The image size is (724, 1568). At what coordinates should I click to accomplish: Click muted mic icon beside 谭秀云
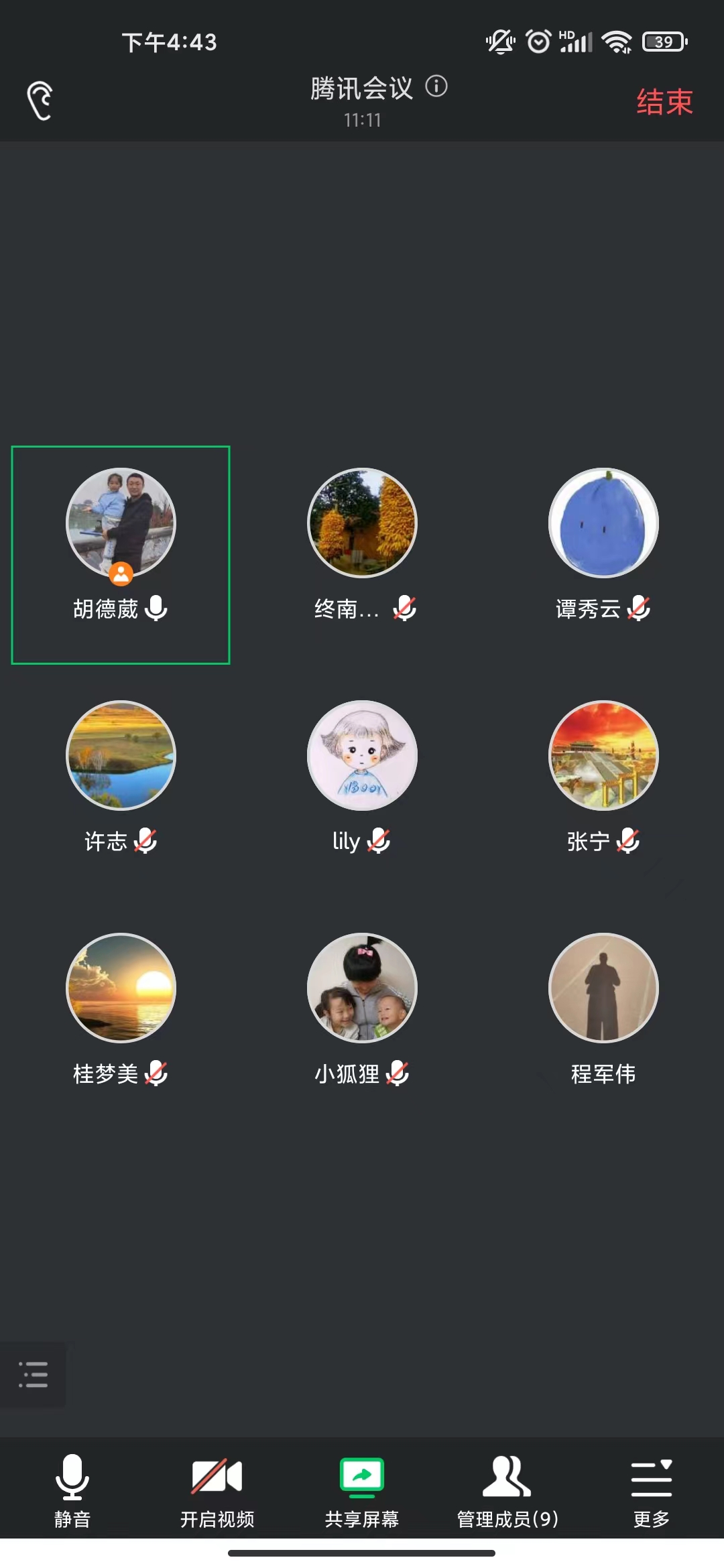point(639,608)
